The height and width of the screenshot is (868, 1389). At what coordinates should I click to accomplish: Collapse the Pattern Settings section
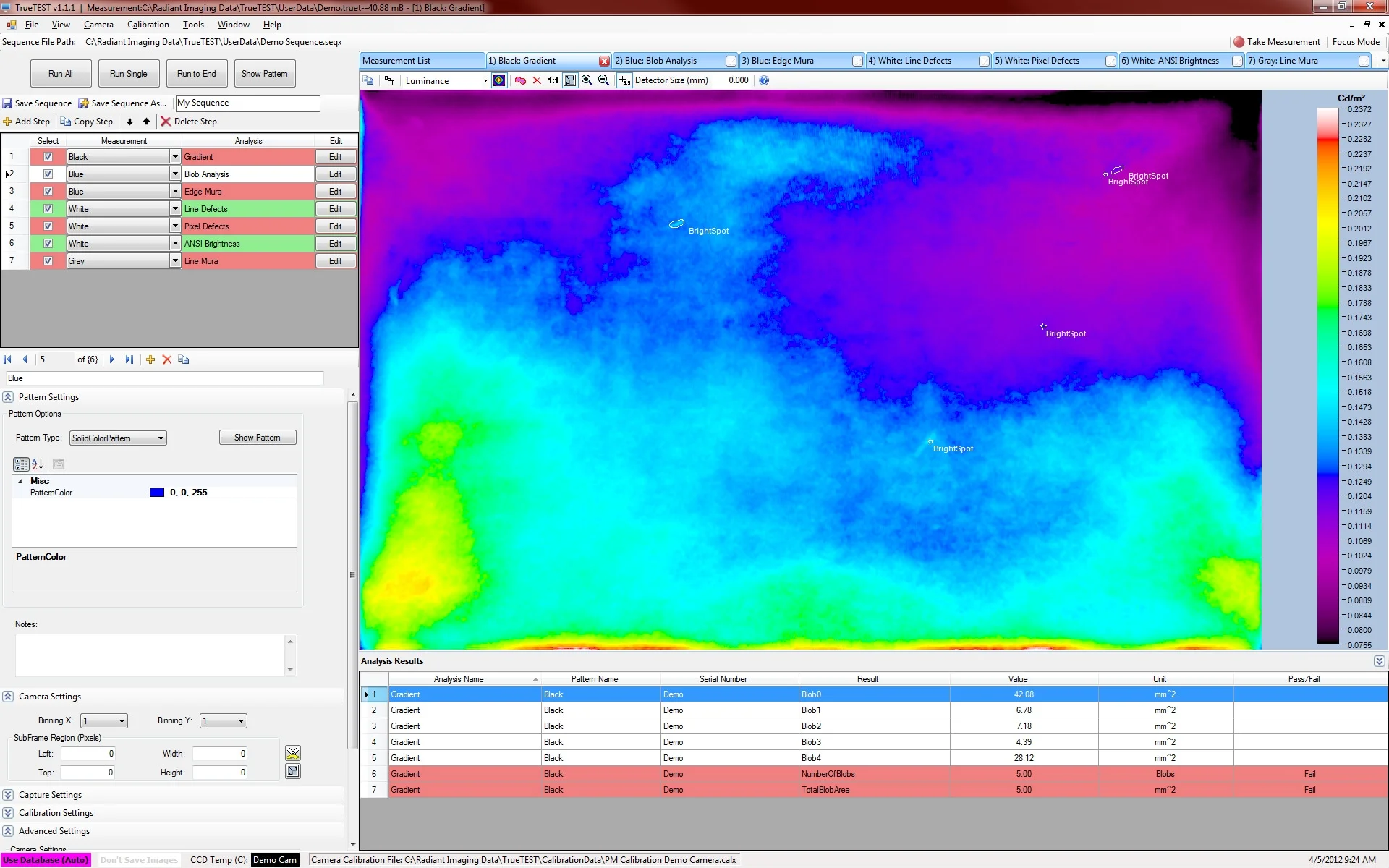8,396
